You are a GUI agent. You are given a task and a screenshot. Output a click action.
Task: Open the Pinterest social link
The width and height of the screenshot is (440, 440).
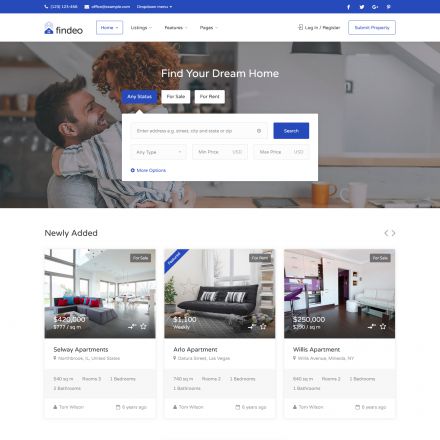click(388, 7)
